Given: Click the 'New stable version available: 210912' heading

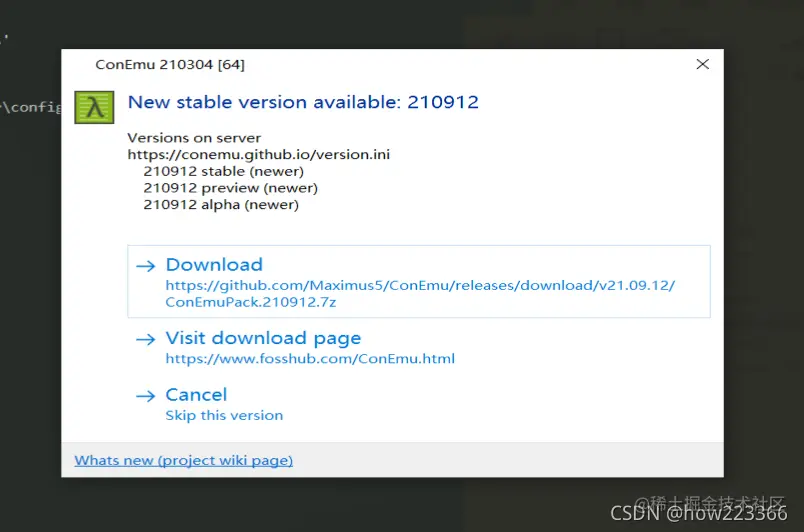Looking at the screenshot, I should (x=303, y=102).
